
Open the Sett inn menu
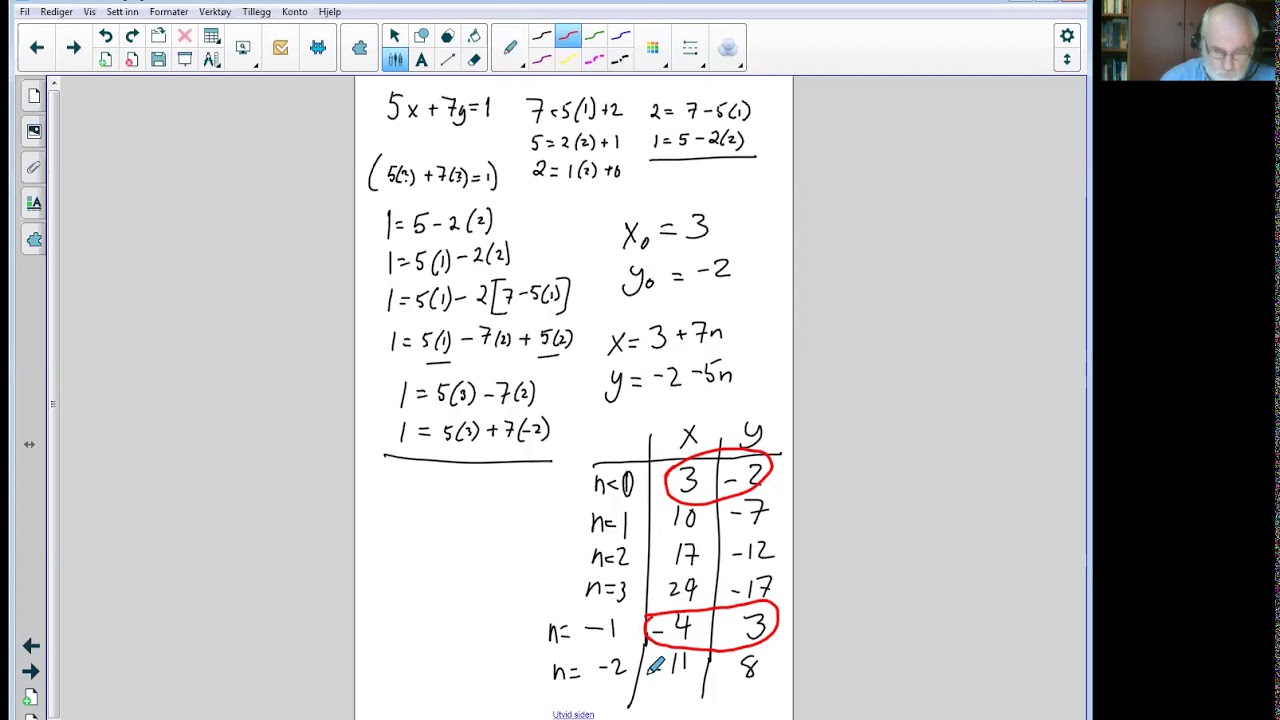click(x=122, y=12)
